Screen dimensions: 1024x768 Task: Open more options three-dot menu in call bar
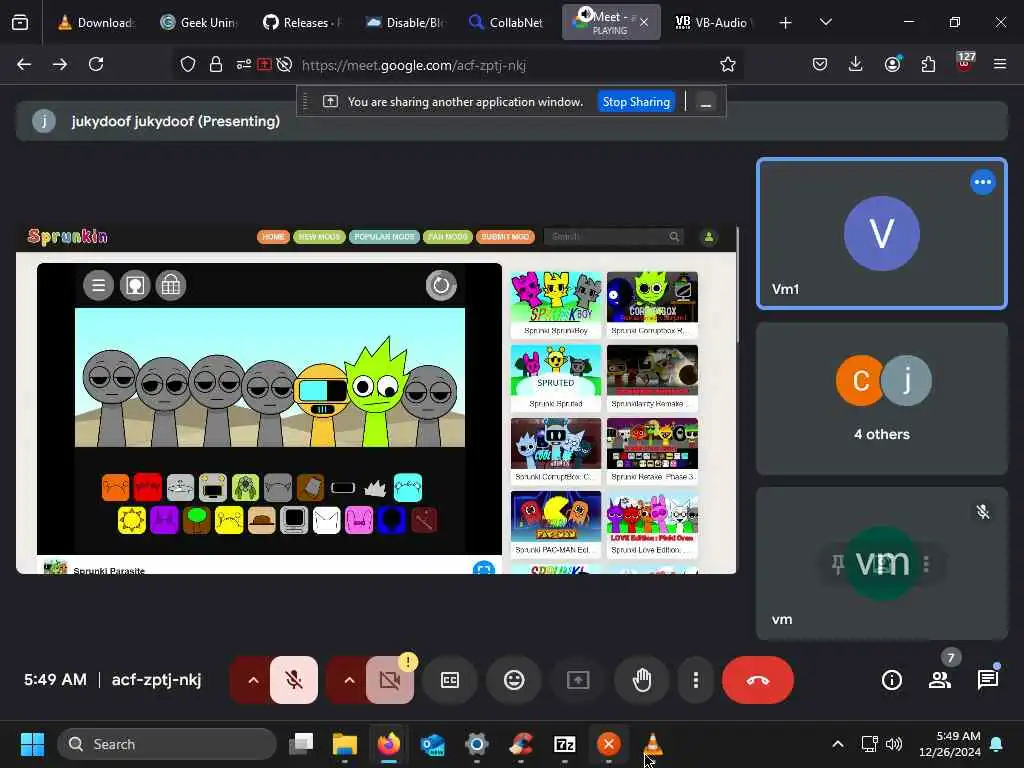[x=696, y=680]
